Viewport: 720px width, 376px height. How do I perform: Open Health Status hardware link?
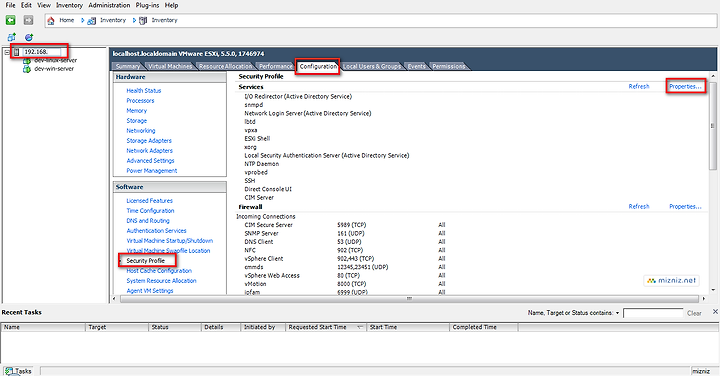click(144, 91)
